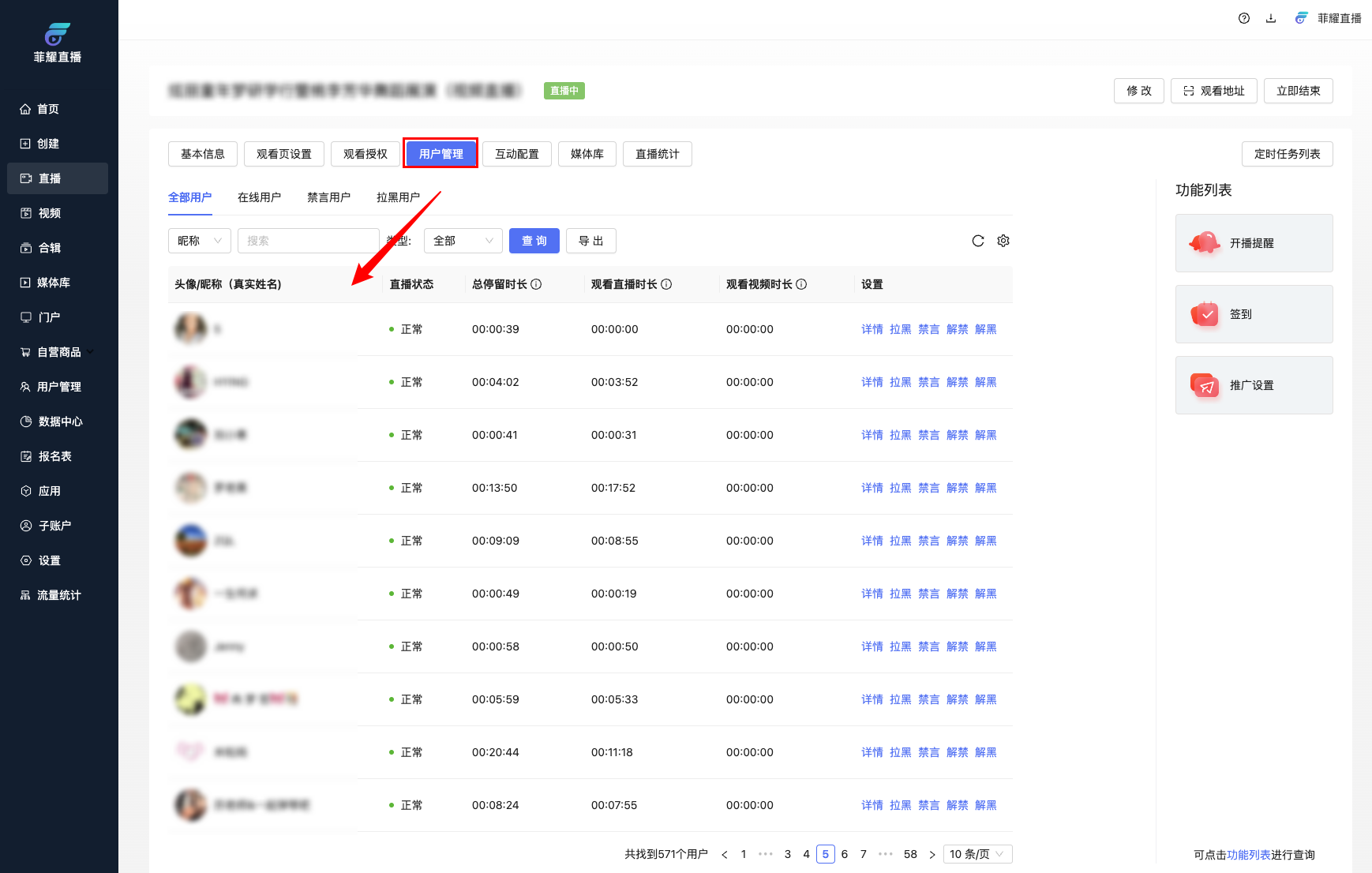
Task: Click the 查询 button
Action: [534, 241]
